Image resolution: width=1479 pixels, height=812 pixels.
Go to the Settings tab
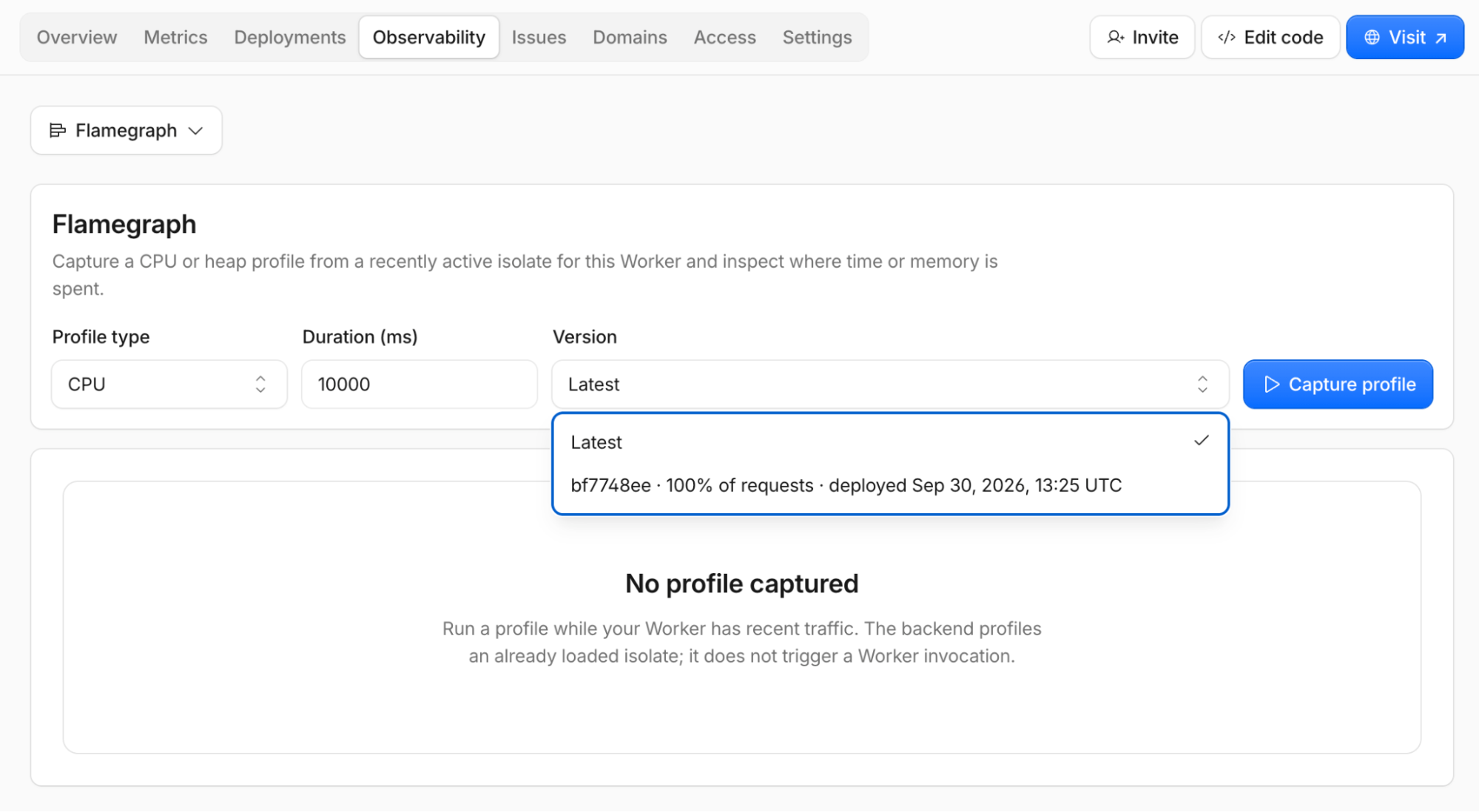(x=817, y=37)
